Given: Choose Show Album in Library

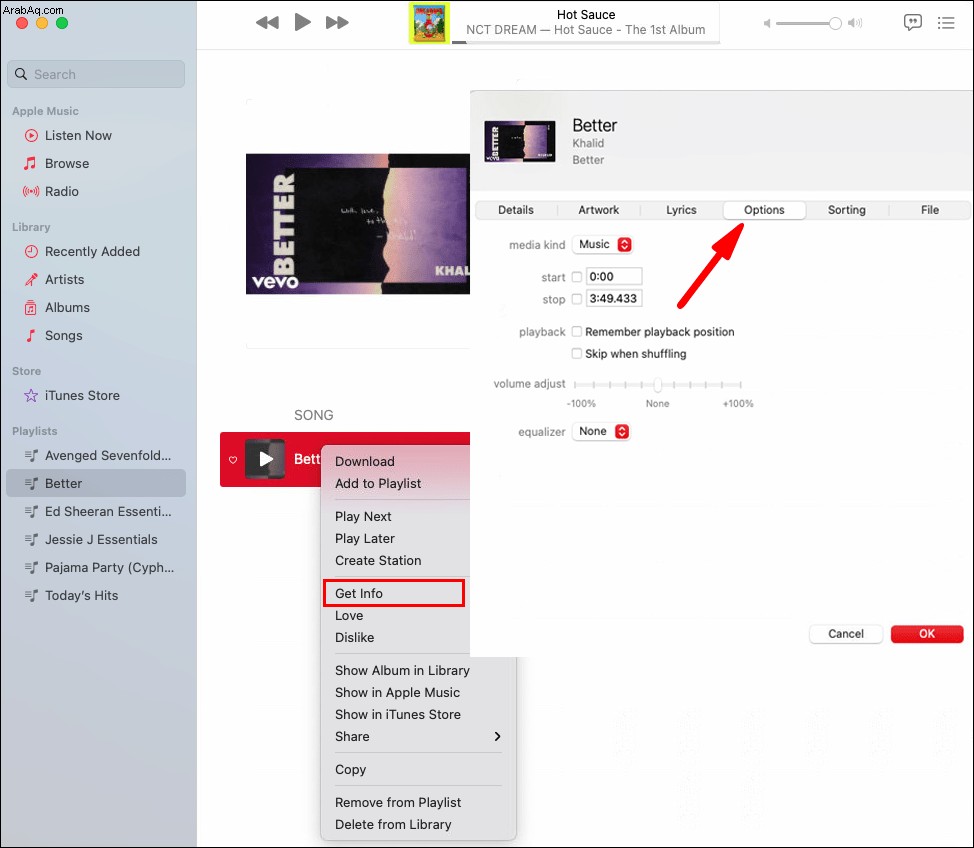Looking at the screenshot, I should click(x=402, y=670).
